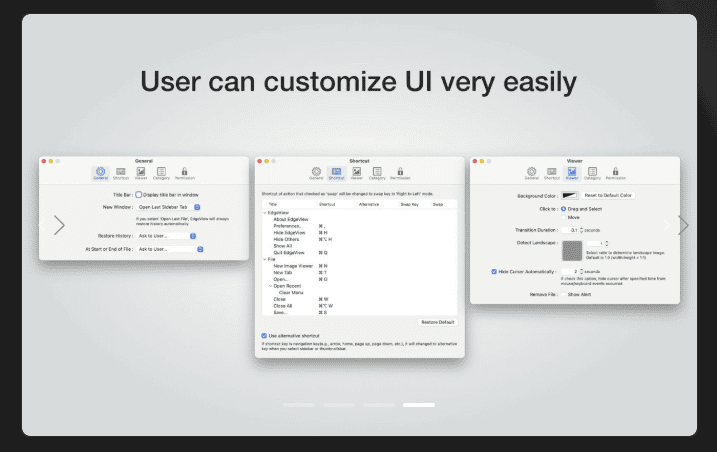This screenshot has width=717, height=452.
Task: Switch to General icon in Viewer window
Action: 531,173
